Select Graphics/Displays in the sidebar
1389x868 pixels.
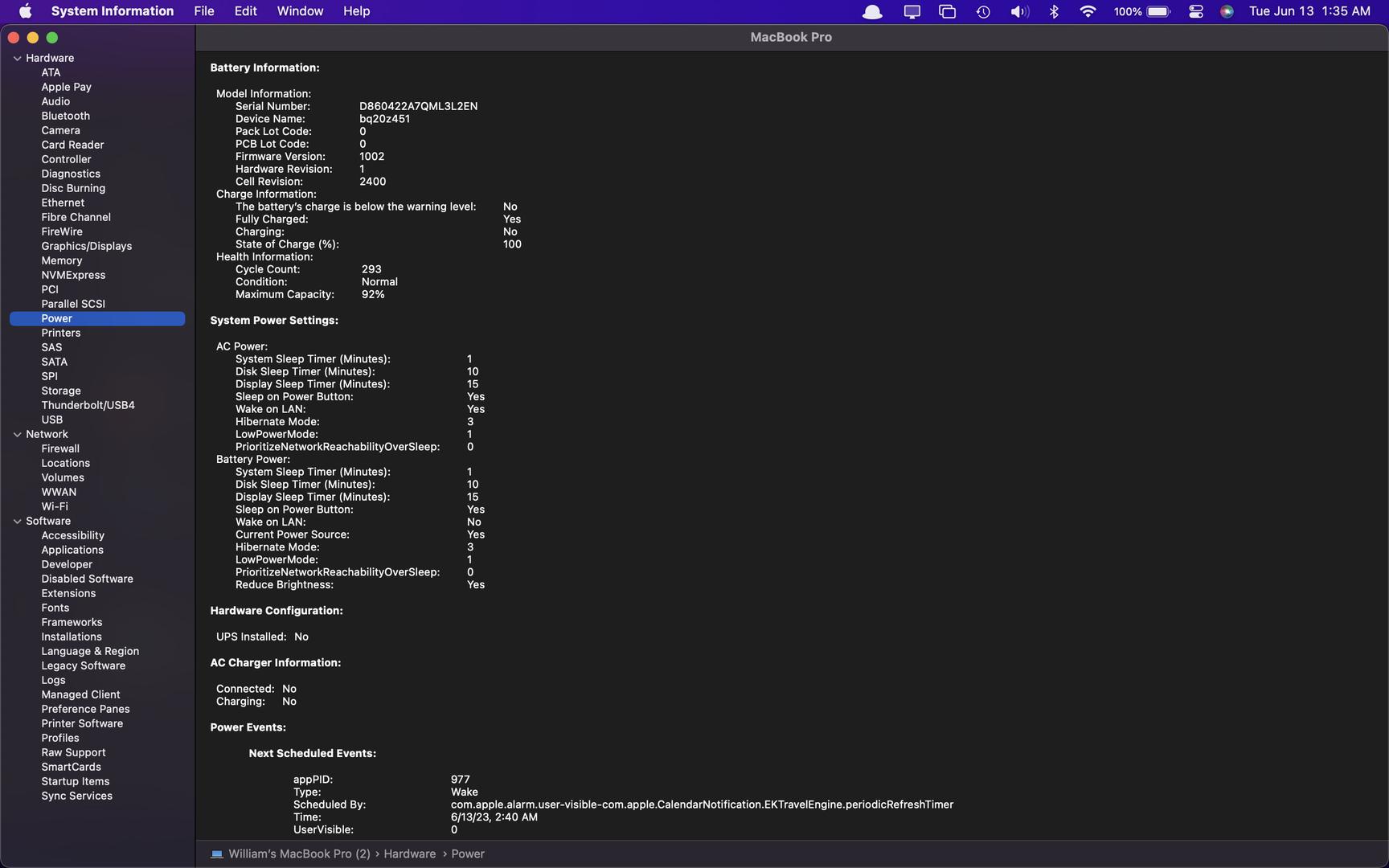click(x=86, y=246)
